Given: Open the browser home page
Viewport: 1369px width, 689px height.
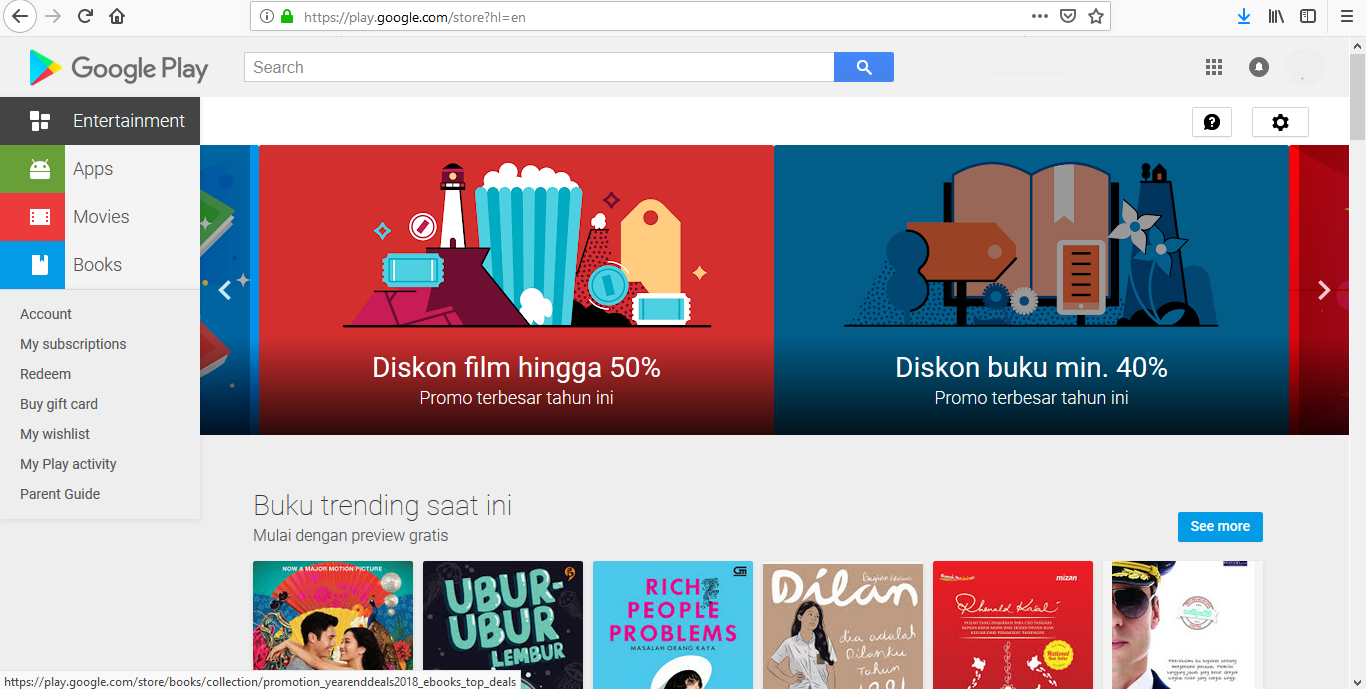Looking at the screenshot, I should click(x=117, y=16).
